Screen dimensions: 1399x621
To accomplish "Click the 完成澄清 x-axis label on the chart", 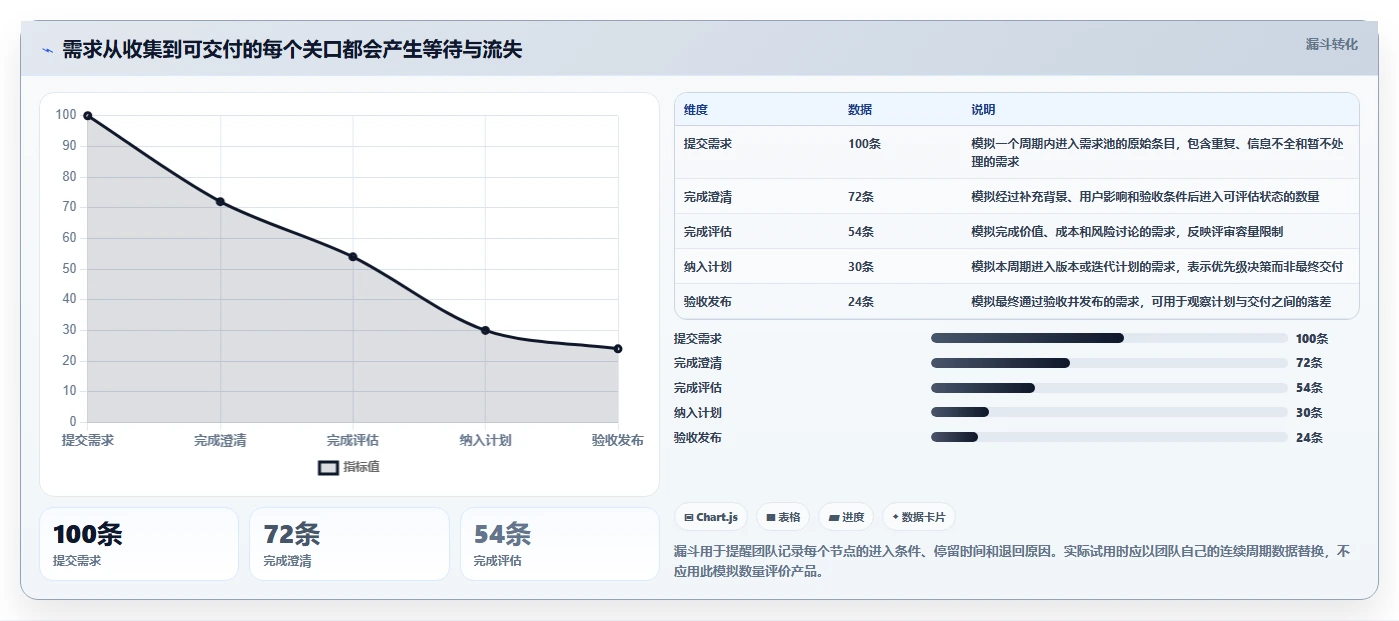I will coord(220,440).
